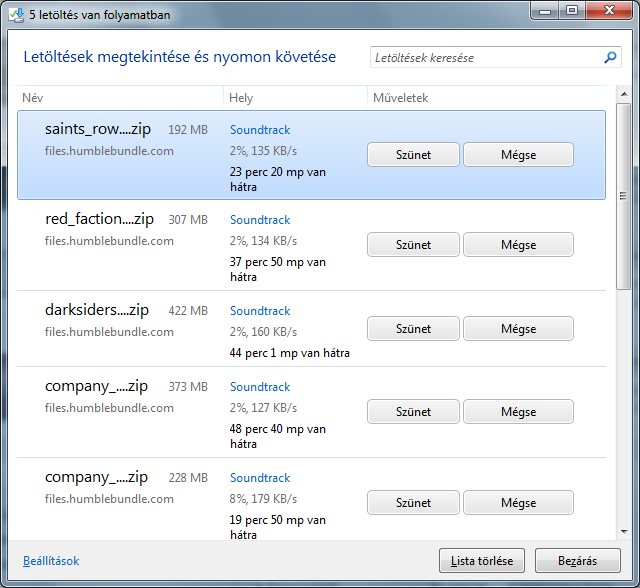Pause the saints_row zip download

click(x=413, y=155)
